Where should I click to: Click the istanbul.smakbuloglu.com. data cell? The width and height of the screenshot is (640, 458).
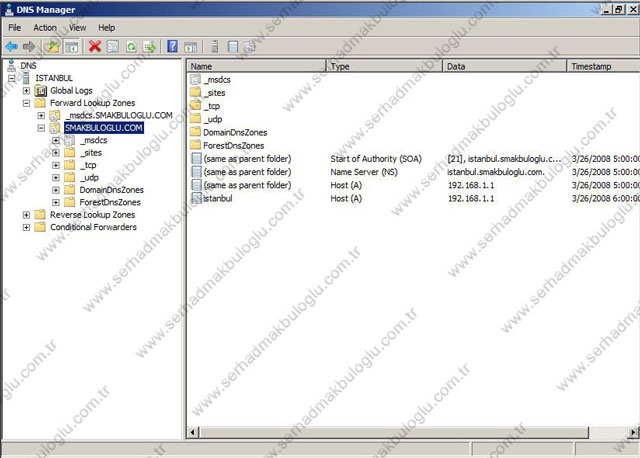[x=496, y=172]
